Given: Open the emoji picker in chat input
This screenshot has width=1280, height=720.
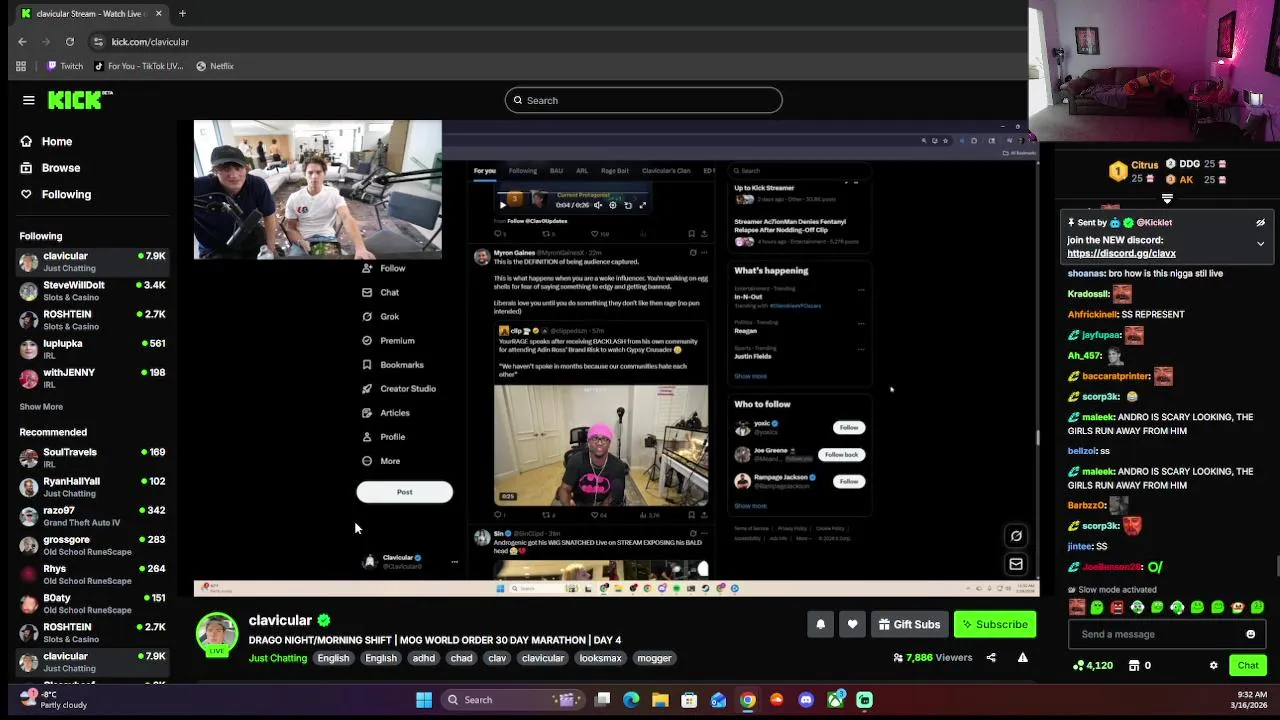Looking at the screenshot, I should (x=1250, y=634).
